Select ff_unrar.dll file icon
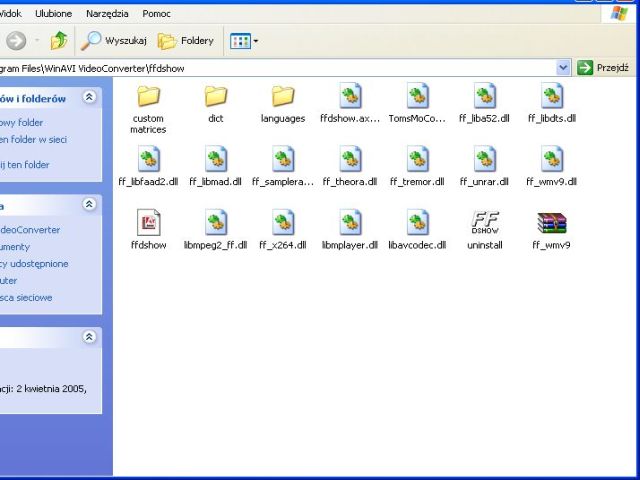Image resolution: width=640 pixels, height=480 pixels. pyautogui.click(x=484, y=159)
